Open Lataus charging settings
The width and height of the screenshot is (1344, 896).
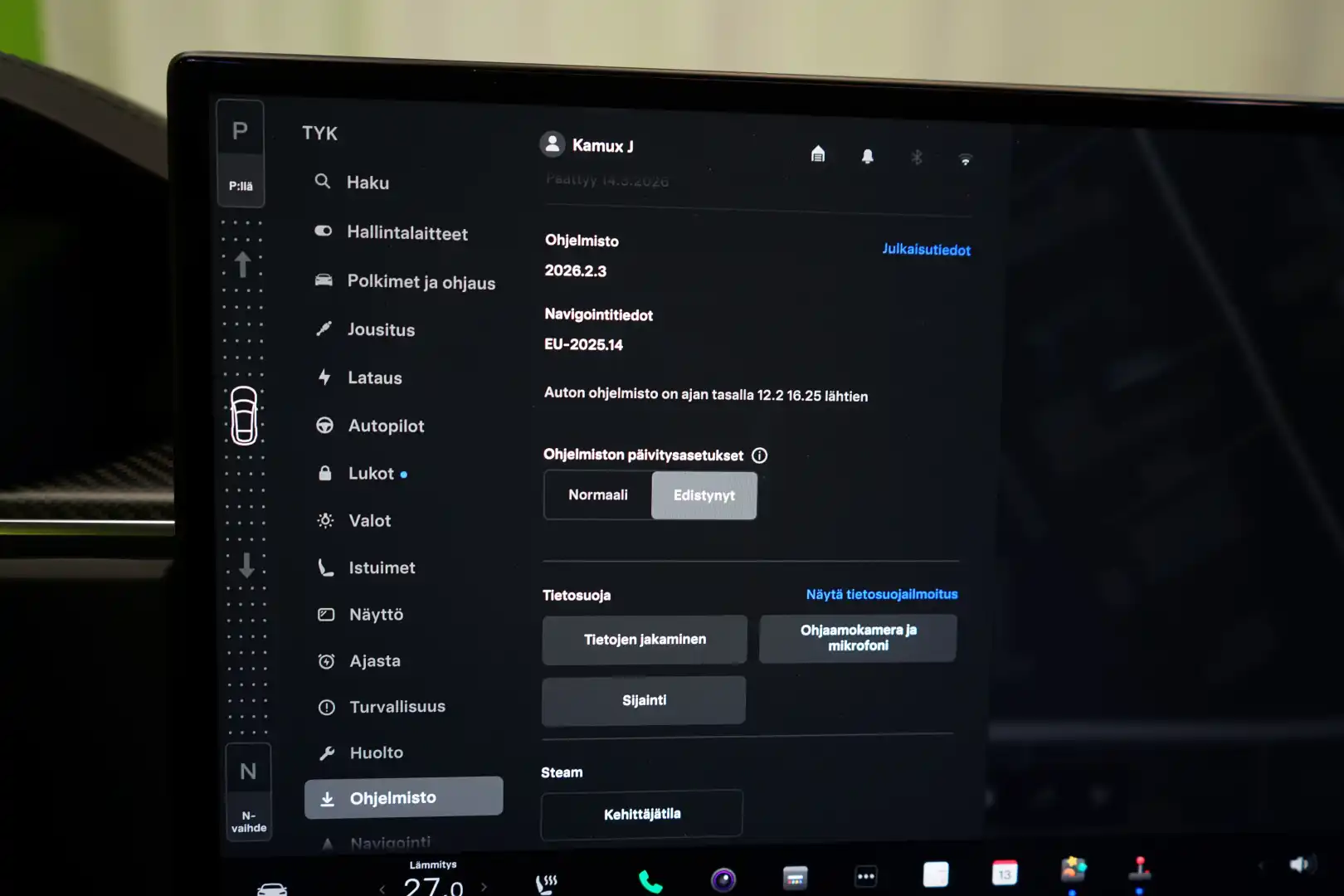point(358,377)
